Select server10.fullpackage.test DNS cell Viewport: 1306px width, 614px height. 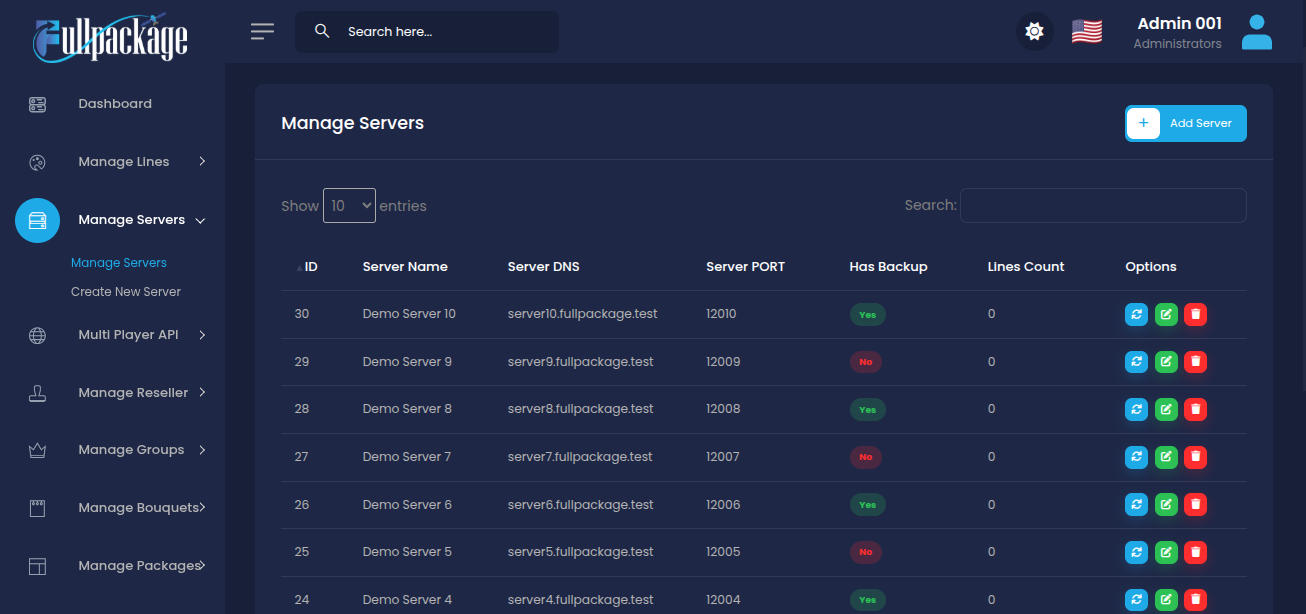point(583,314)
